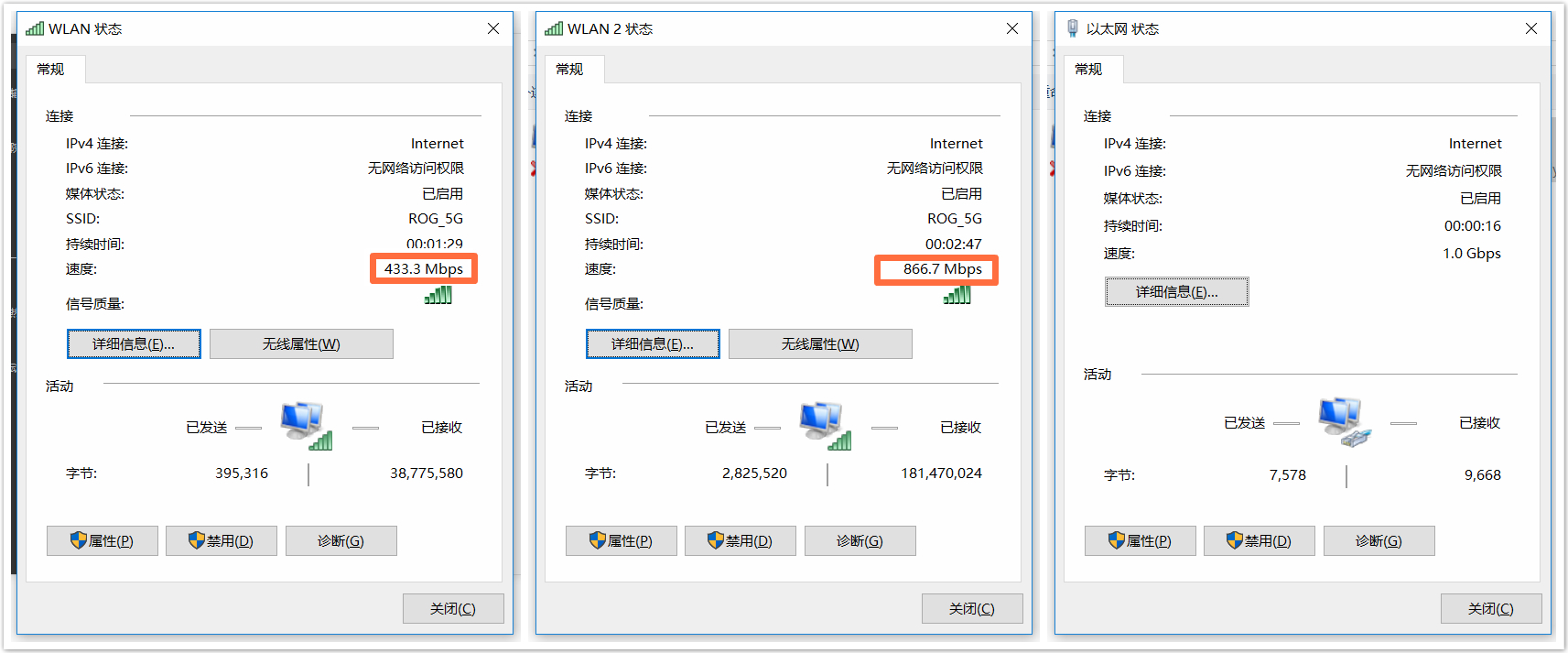Click bytes sent value 395,316
Screen dimensions: 1568x653
pos(242,473)
